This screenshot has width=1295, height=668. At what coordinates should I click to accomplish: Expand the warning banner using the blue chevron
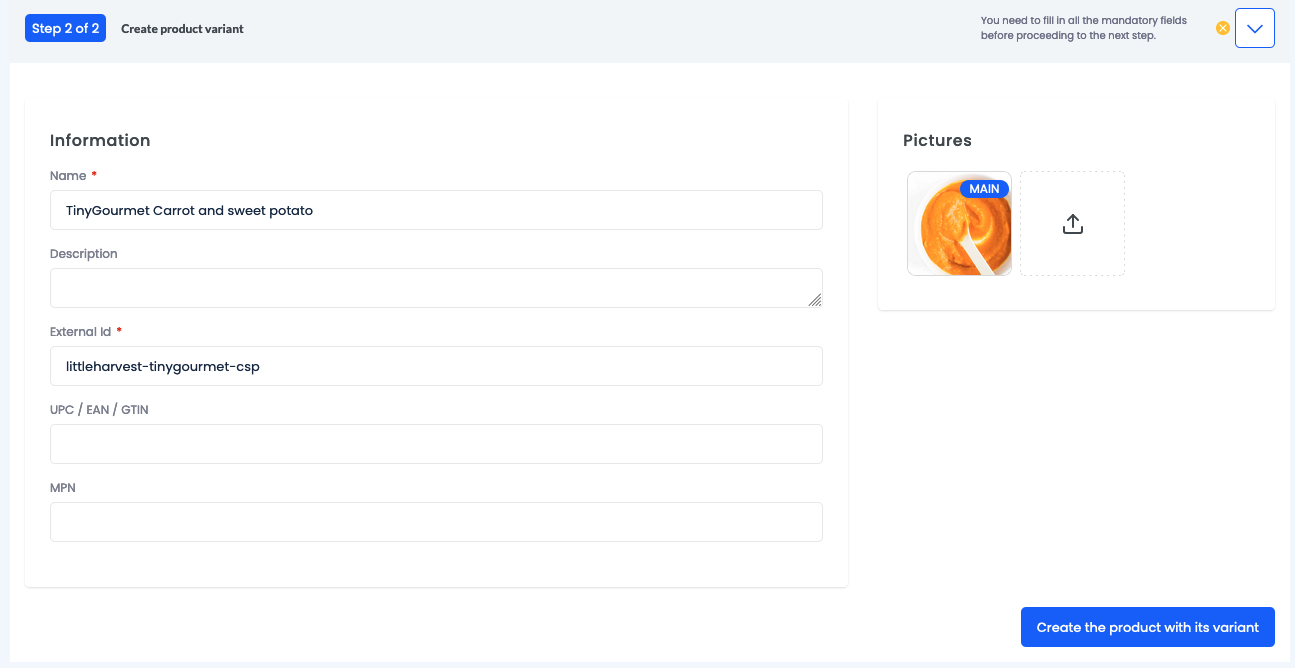1254,28
